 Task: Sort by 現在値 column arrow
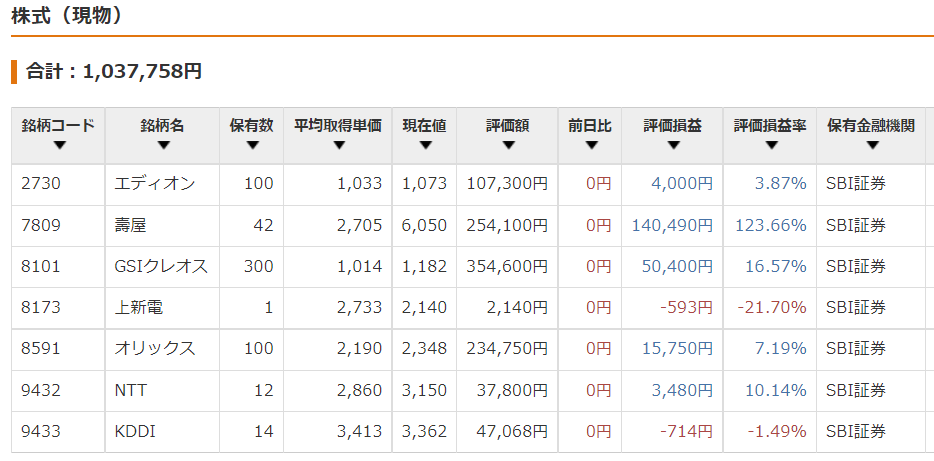coord(425,145)
